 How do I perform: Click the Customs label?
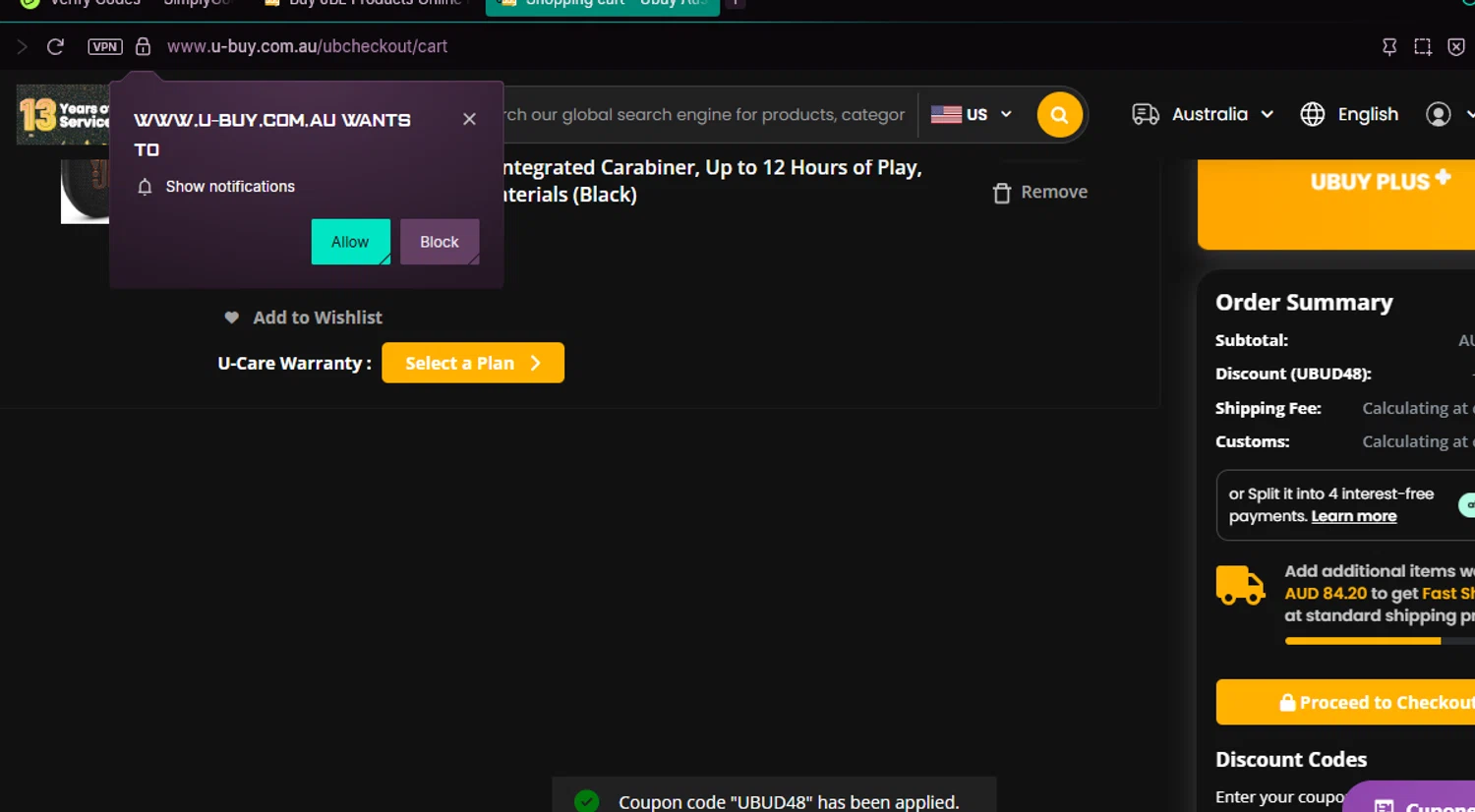(1253, 441)
